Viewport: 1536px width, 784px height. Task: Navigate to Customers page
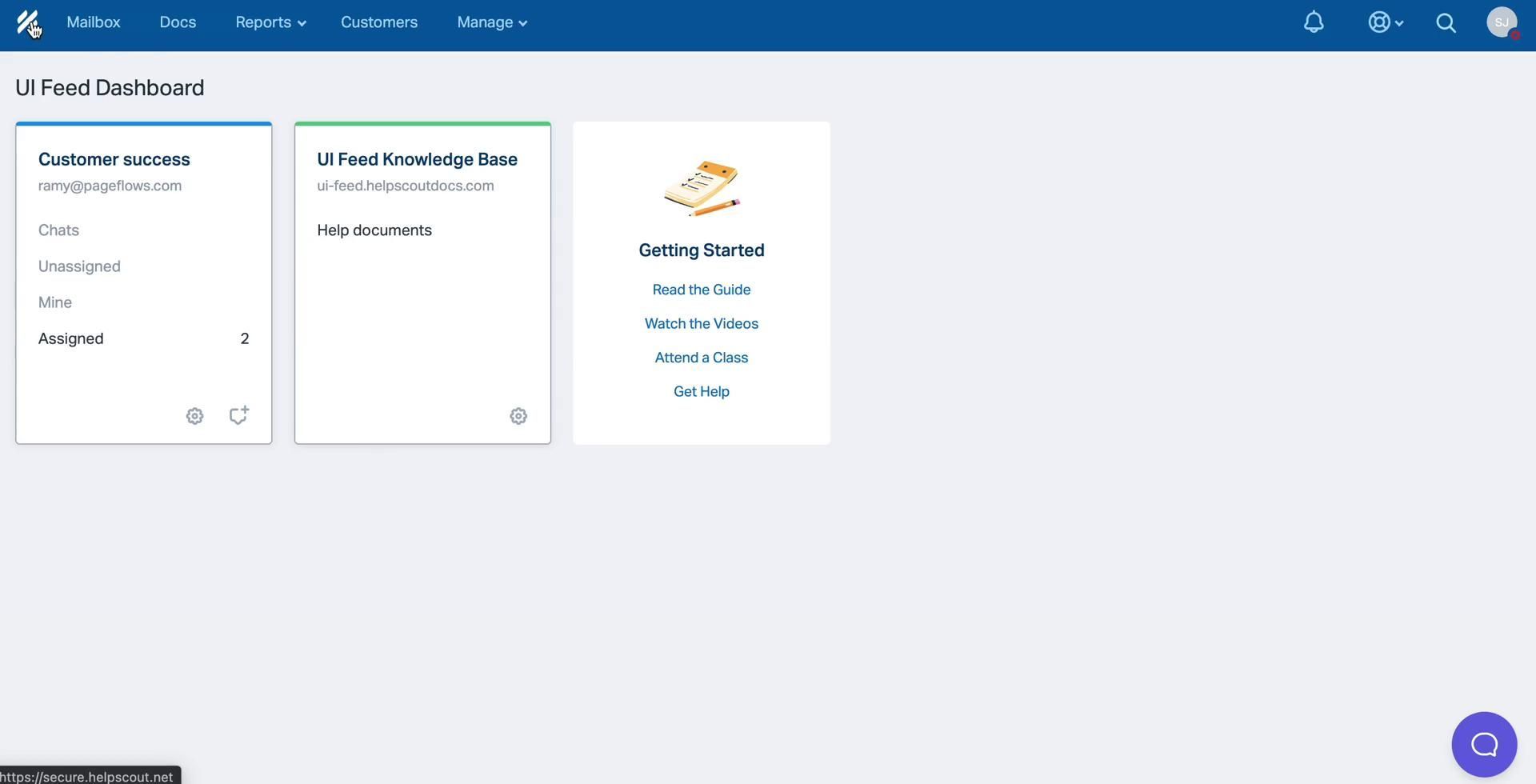(x=379, y=22)
